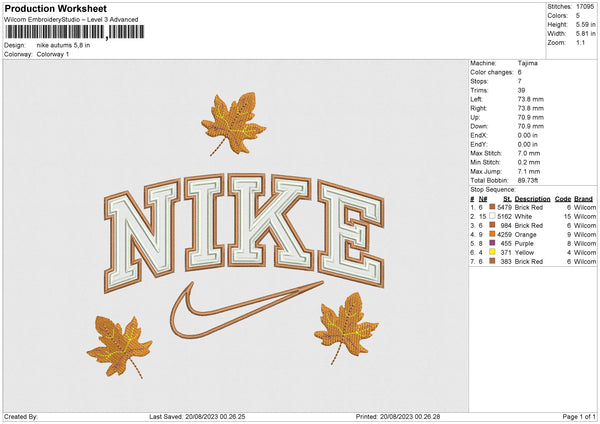Select the 'Right:' extent label
The height and width of the screenshot is (424, 600).
tap(478, 108)
